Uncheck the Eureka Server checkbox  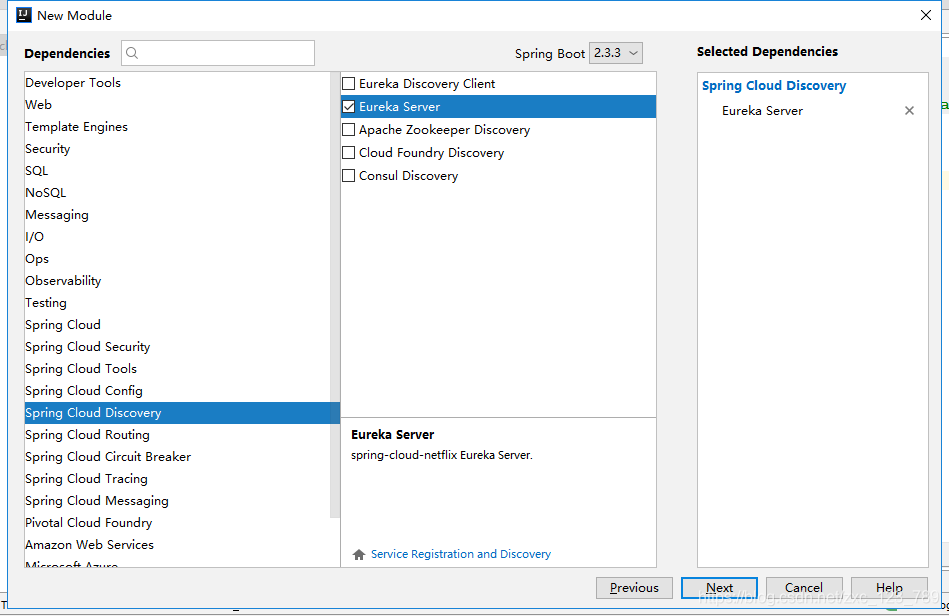click(349, 106)
